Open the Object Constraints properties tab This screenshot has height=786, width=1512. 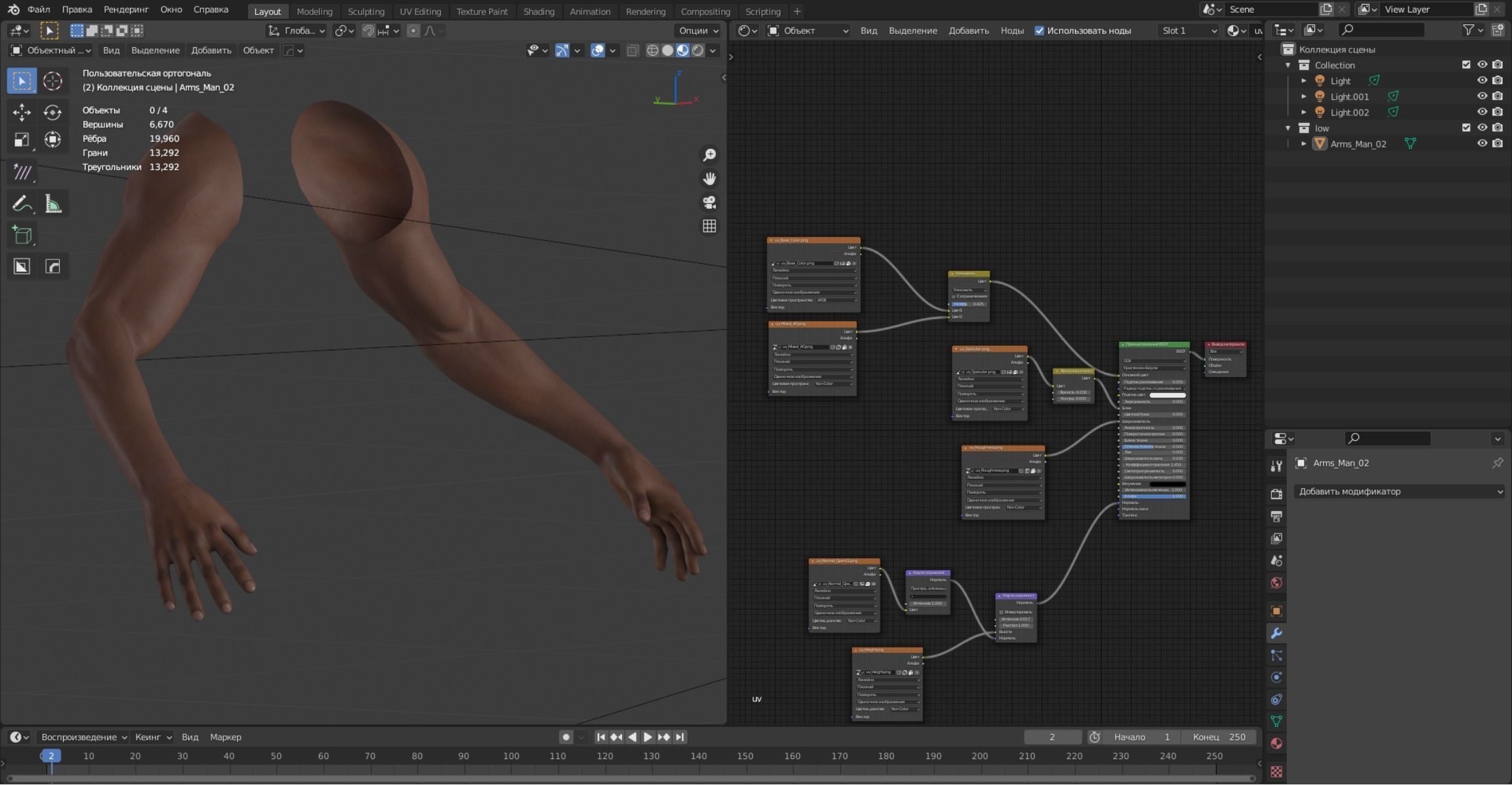1276,699
